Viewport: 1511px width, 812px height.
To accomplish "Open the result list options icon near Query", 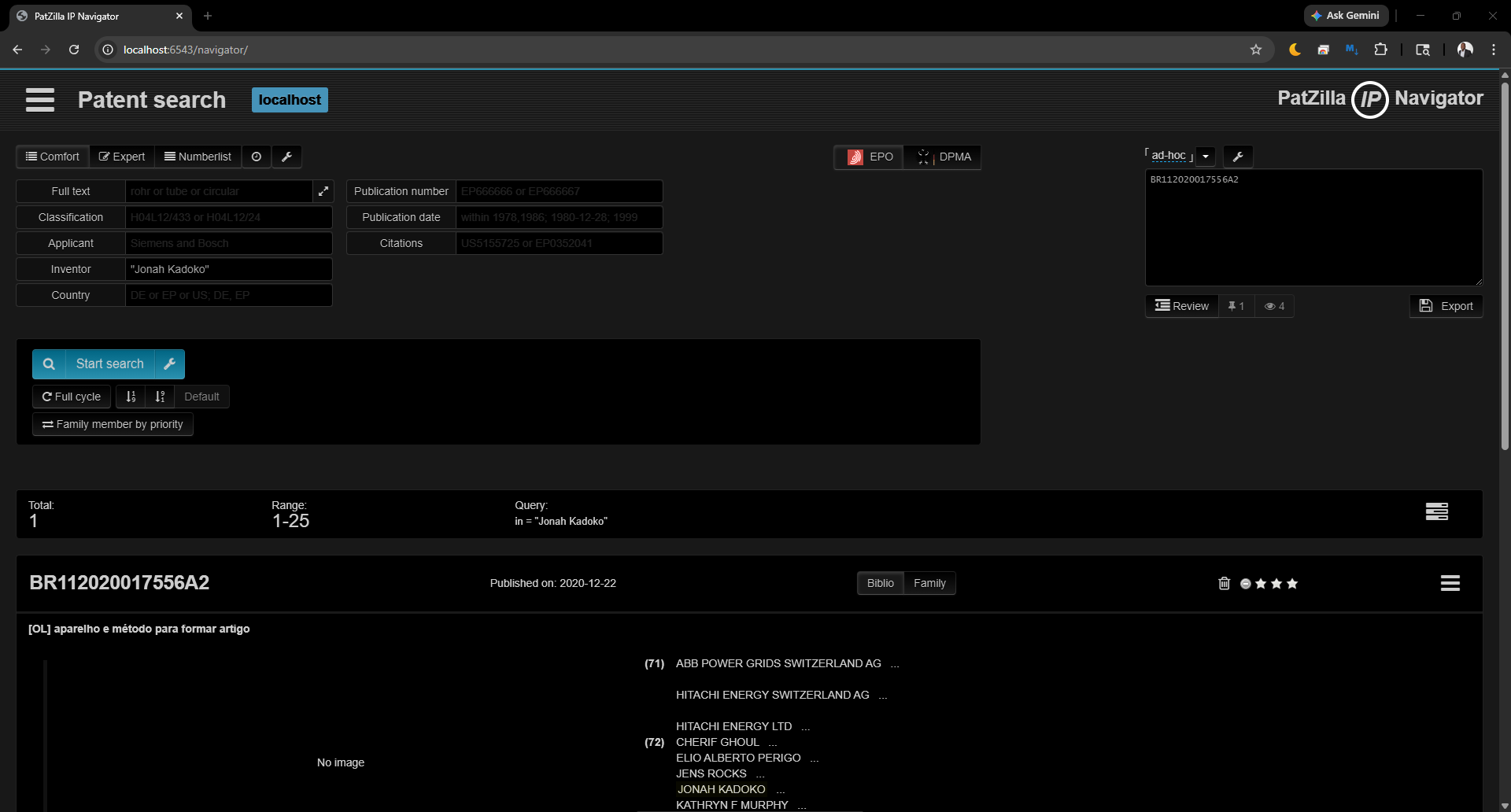I will click(1437, 511).
